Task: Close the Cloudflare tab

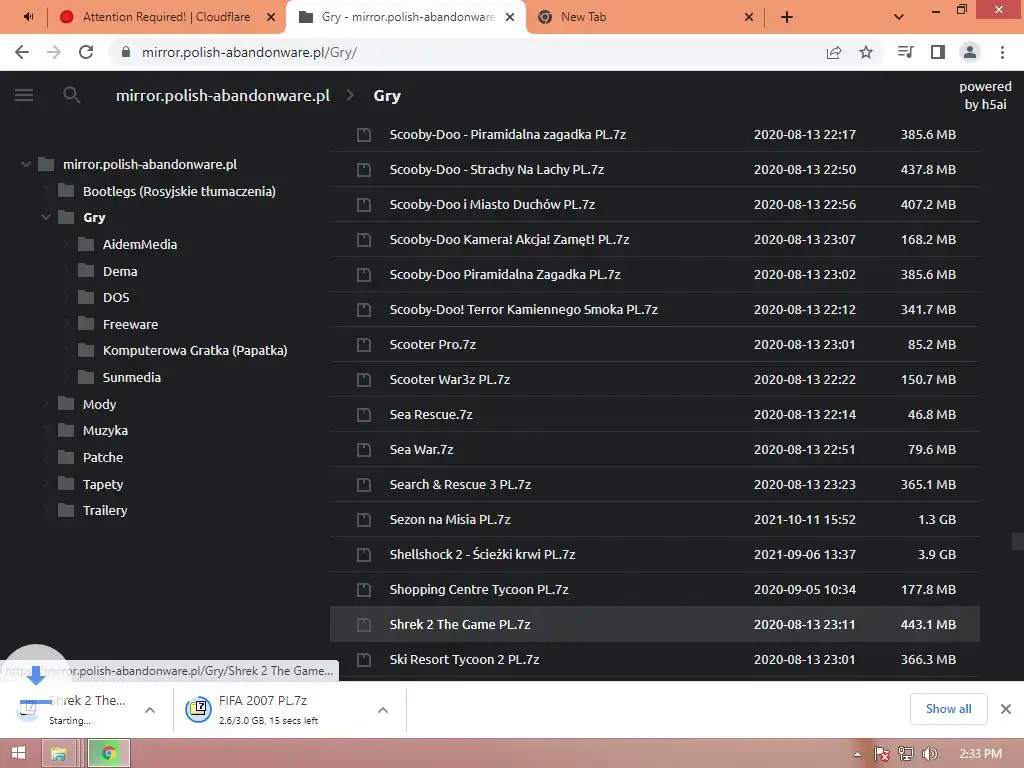Action: click(271, 18)
